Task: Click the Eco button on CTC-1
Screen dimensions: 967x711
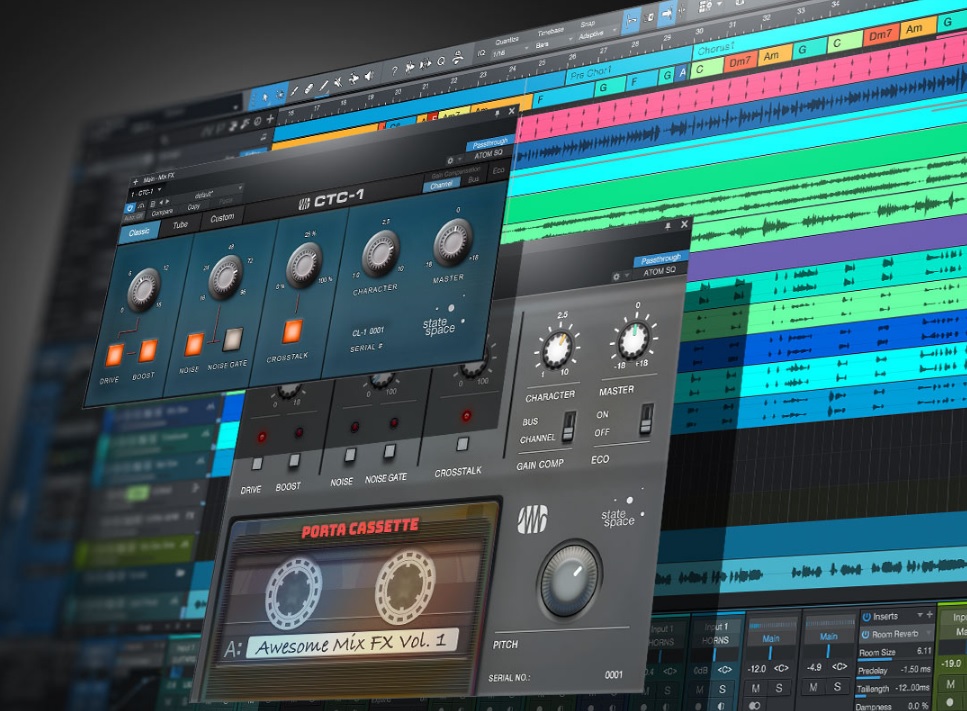Action: [x=498, y=170]
